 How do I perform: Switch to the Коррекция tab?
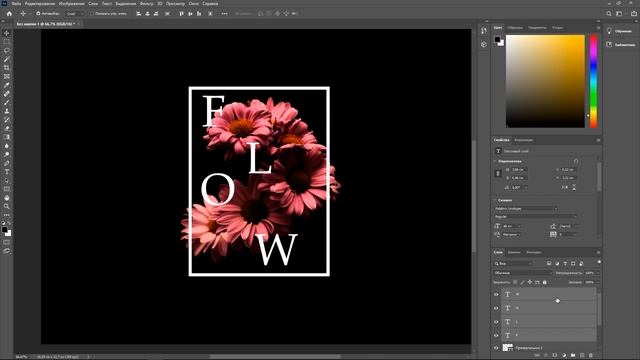click(524, 140)
